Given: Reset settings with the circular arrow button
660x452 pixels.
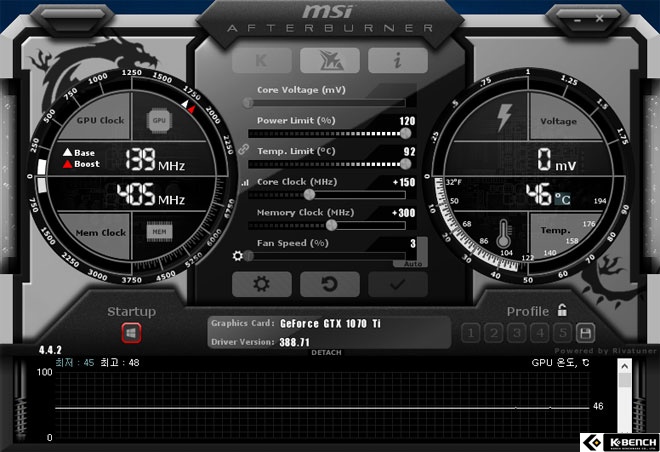Looking at the screenshot, I should click(330, 284).
